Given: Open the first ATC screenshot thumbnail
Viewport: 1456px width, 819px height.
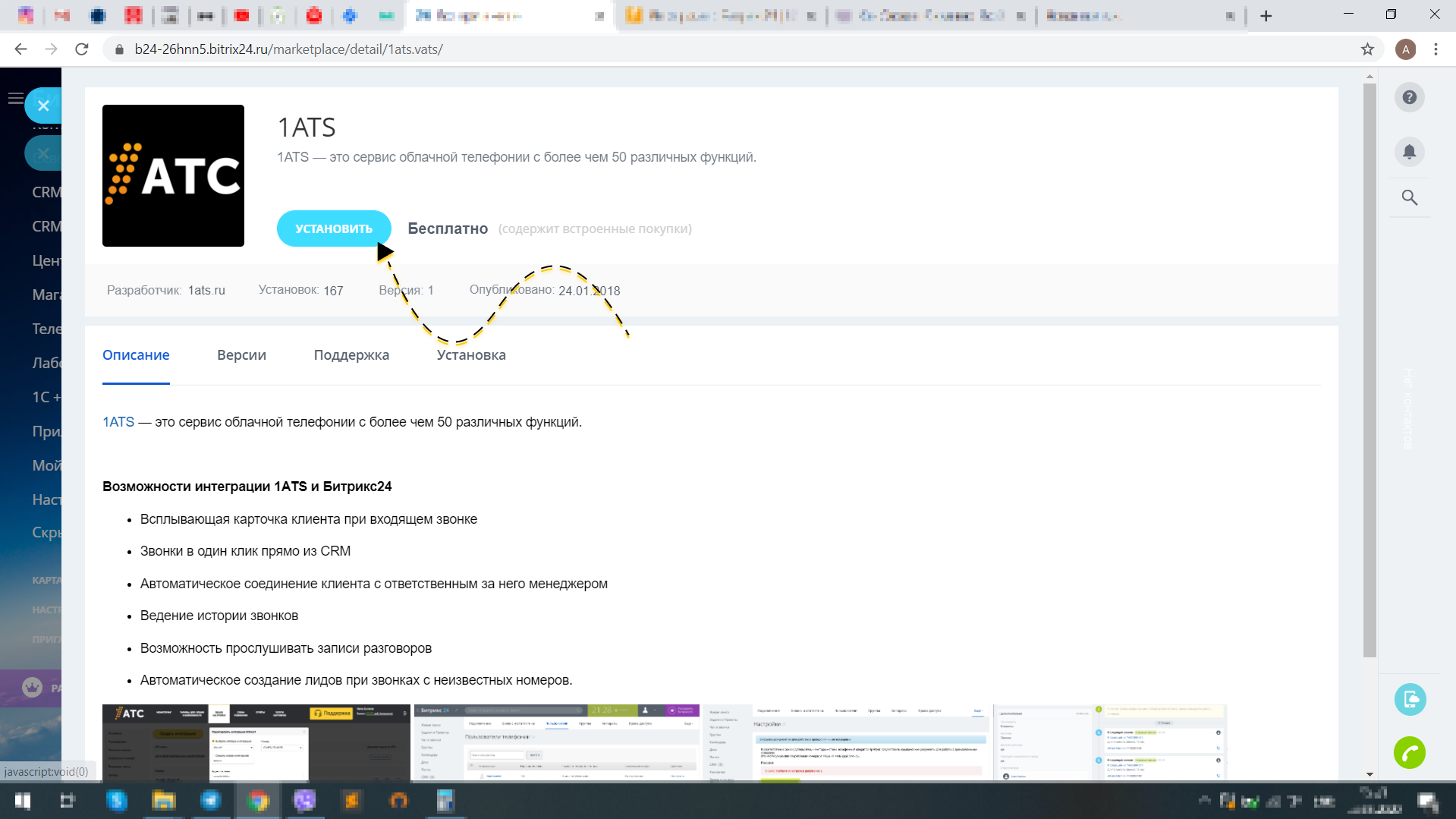Looking at the screenshot, I should tap(256, 742).
